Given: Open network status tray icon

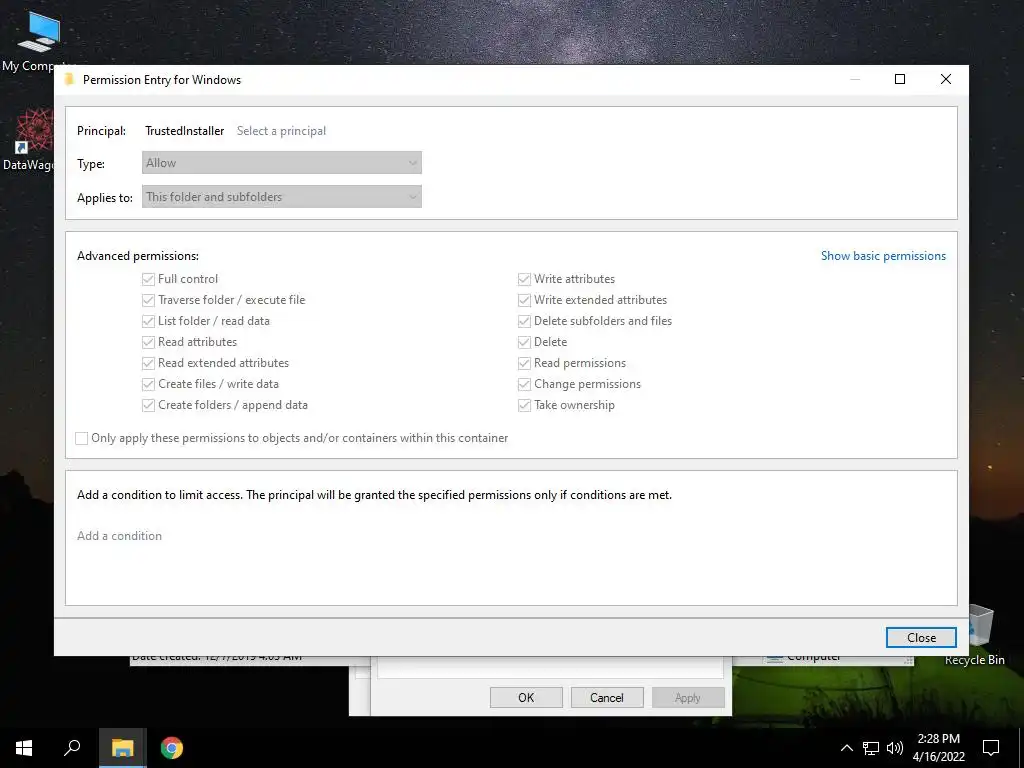Looking at the screenshot, I should coord(871,748).
